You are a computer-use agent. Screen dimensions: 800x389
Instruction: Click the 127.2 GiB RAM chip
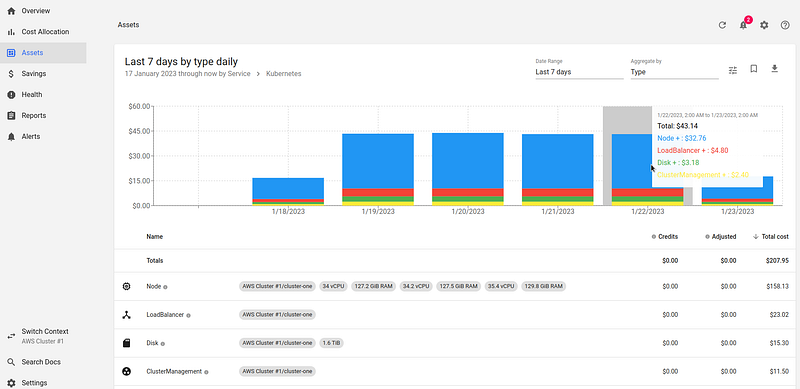(373, 286)
